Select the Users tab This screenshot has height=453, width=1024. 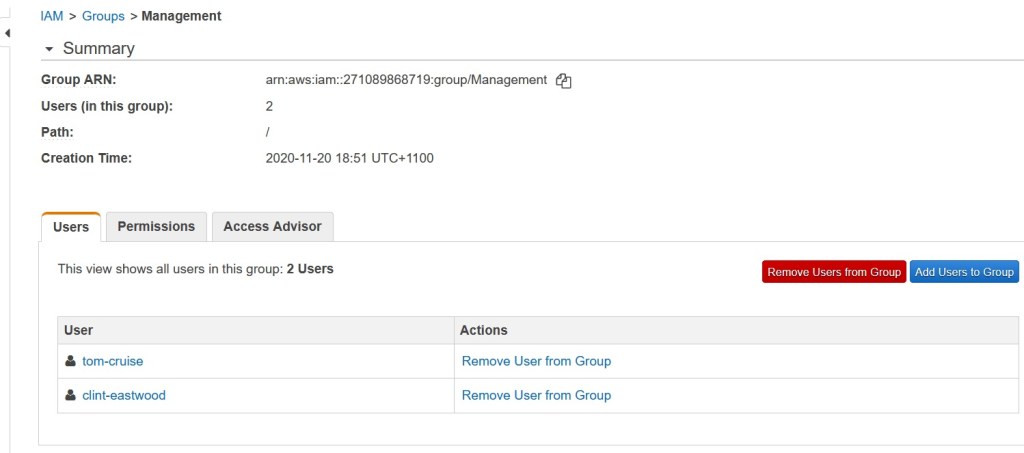[71, 227]
